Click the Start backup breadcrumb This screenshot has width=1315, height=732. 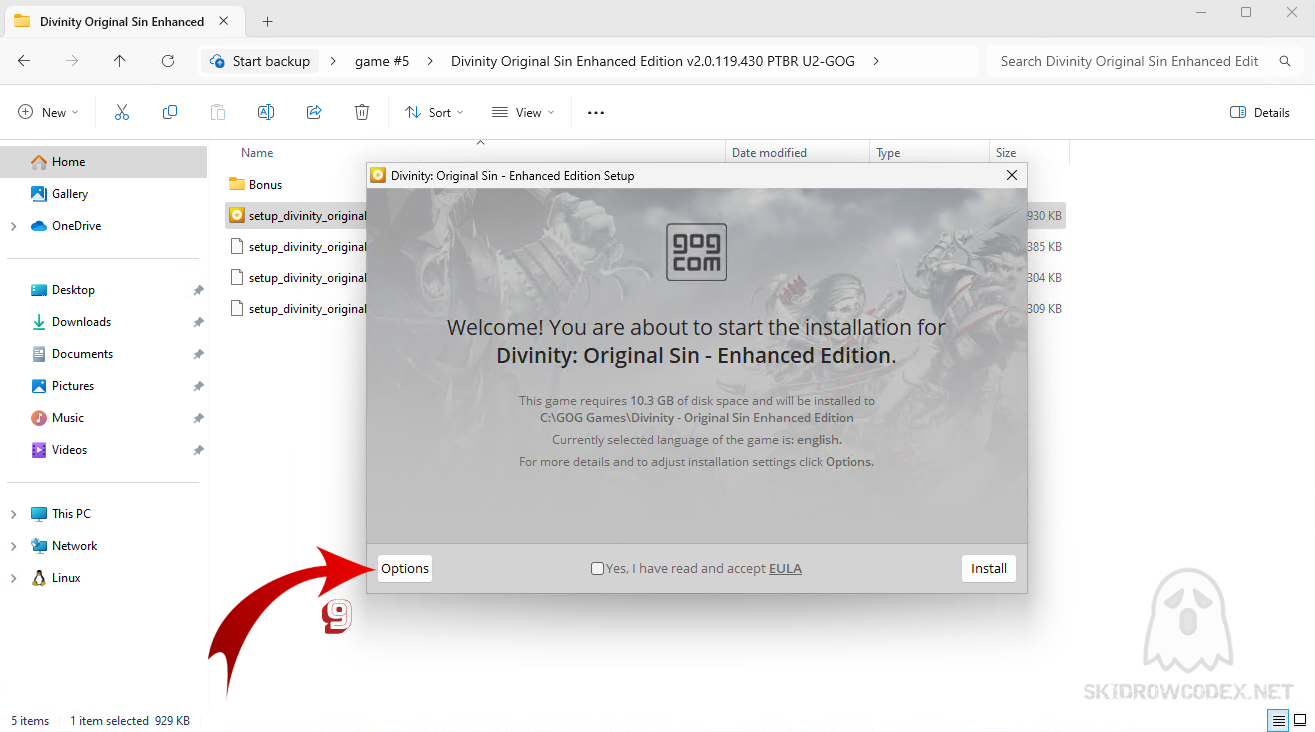(x=260, y=61)
